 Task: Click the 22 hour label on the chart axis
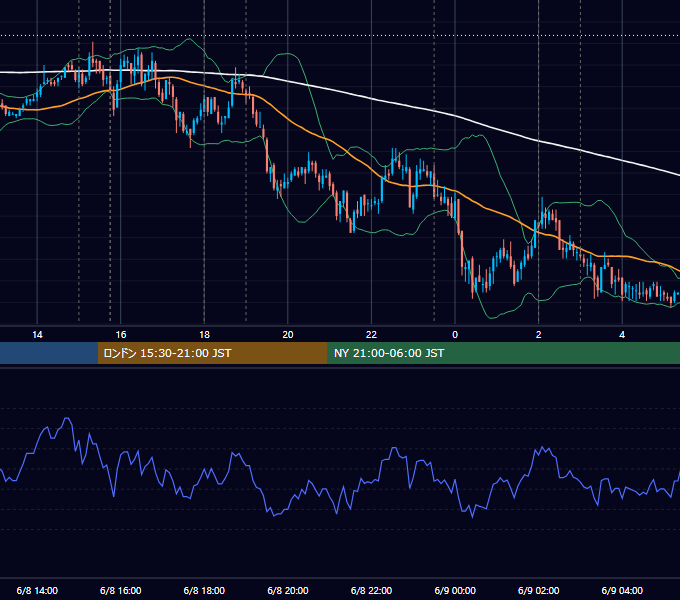[371, 335]
